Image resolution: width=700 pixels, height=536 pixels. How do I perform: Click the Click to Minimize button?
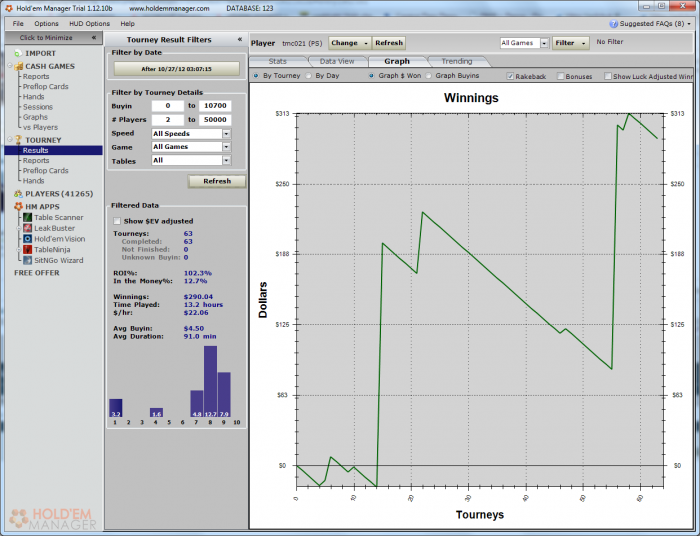point(54,37)
